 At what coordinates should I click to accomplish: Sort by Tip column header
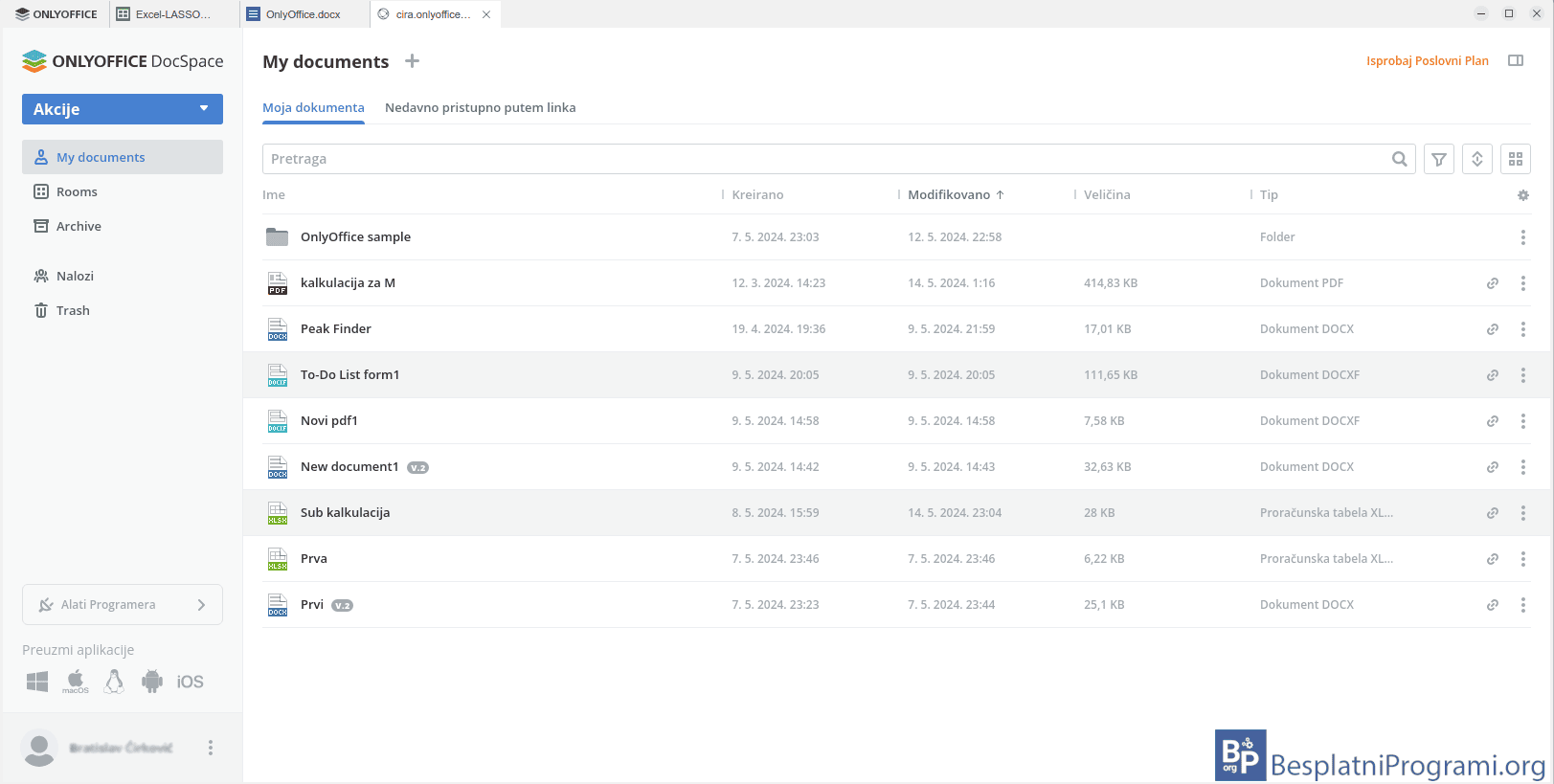coord(1269,195)
